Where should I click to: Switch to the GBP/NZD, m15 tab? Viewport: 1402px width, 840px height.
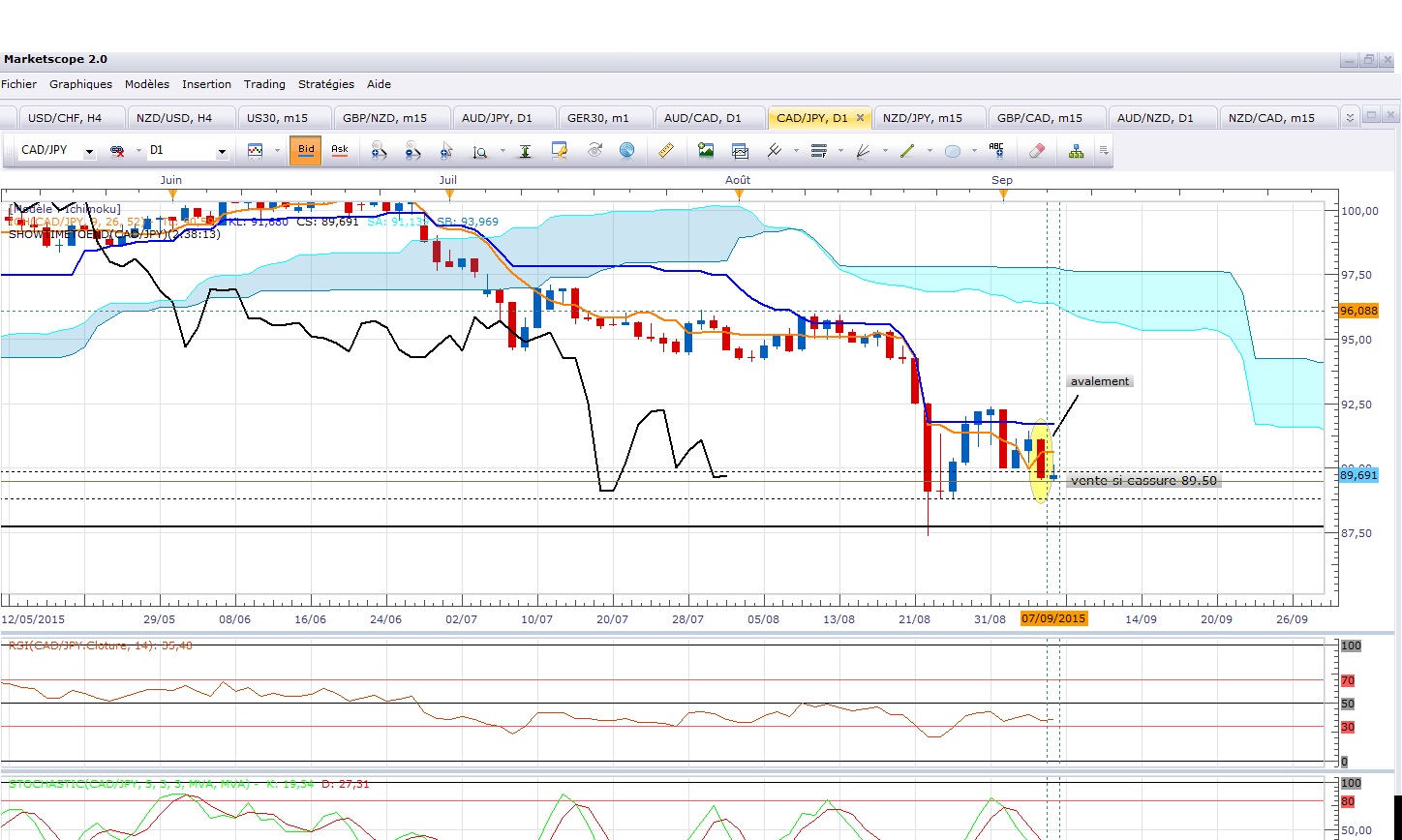392,118
